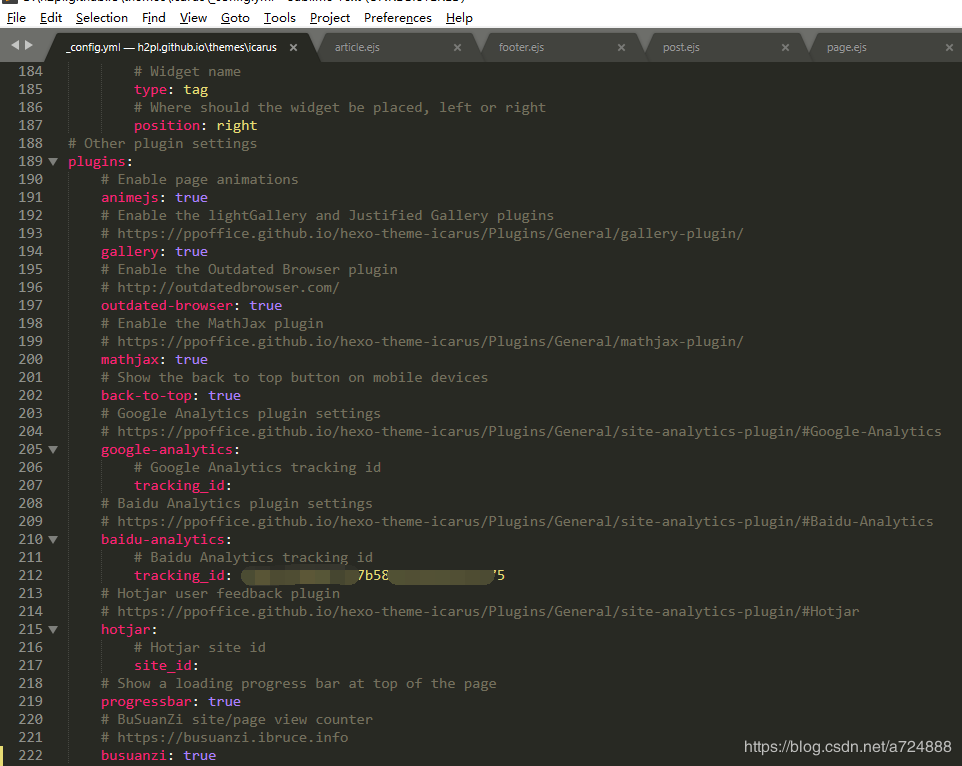Open the Edit menu
The image size is (962, 766).
click(51, 18)
